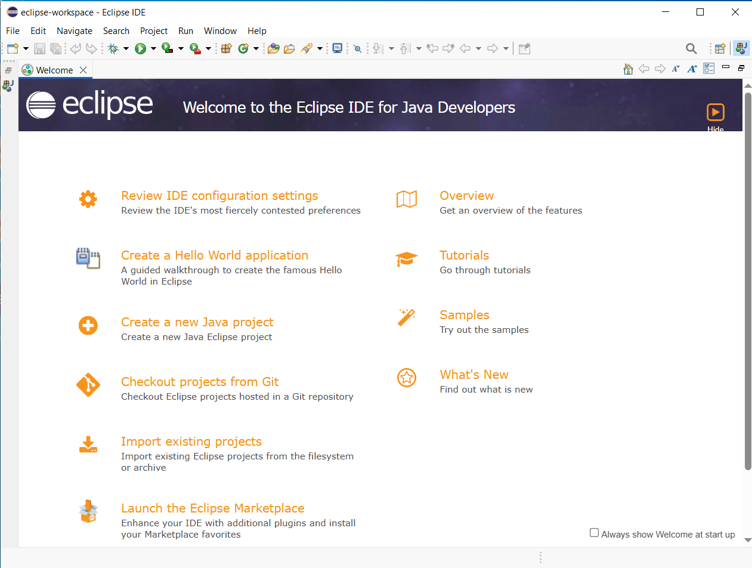Expand the Next Annotation dropdown arrow
The height and width of the screenshot is (568, 752).
point(391,48)
